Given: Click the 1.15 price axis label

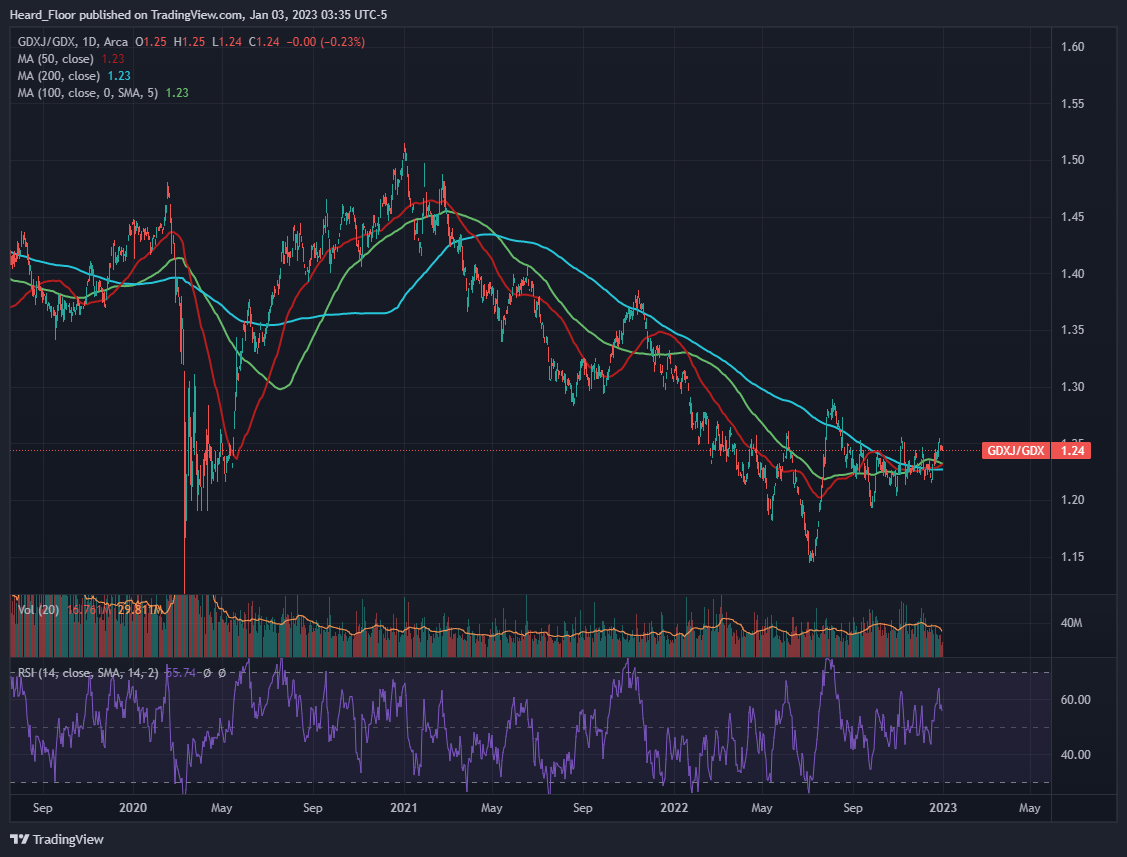Looking at the screenshot, I should tap(1072, 556).
